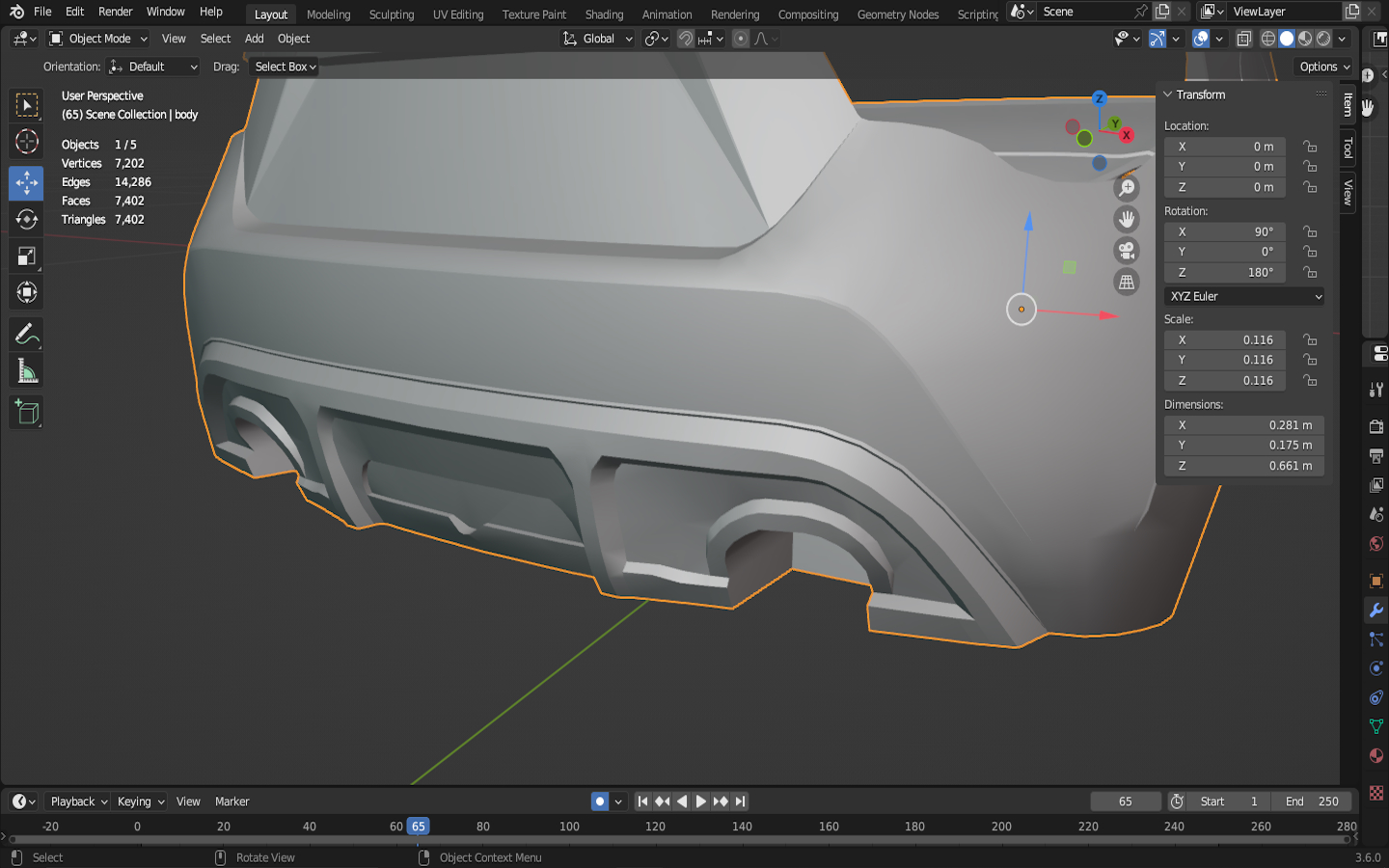The height and width of the screenshot is (868, 1389).
Task: Toggle the X location lock
Action: (1310, 147)
